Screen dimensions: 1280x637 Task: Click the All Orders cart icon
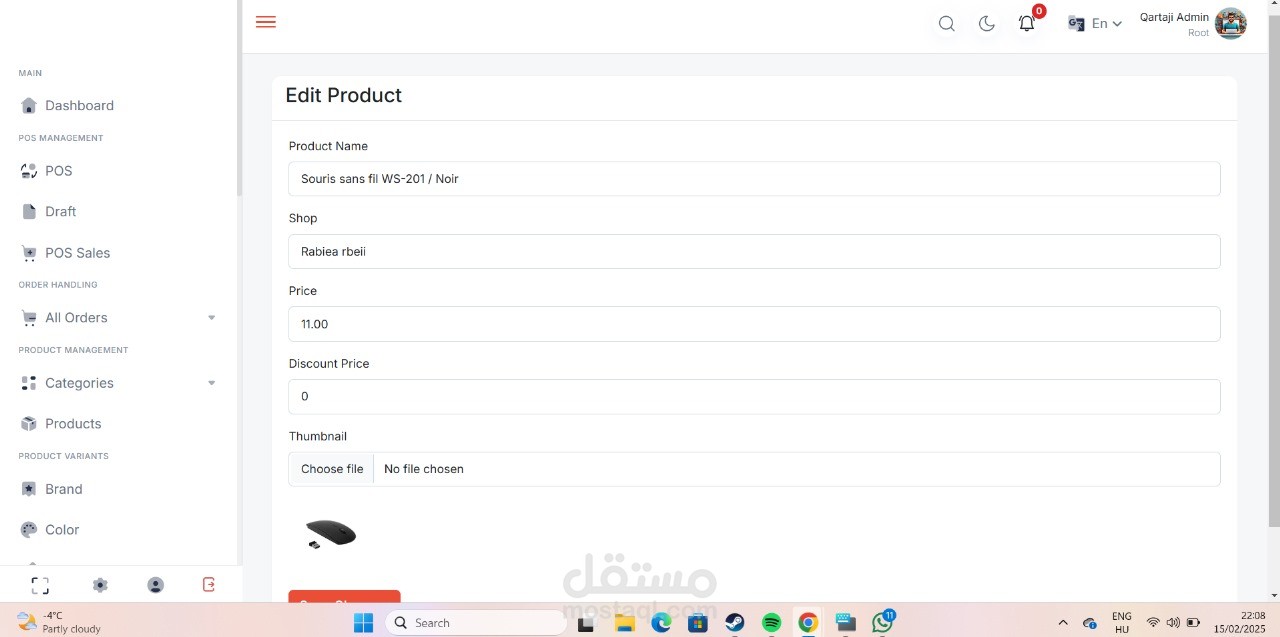point(29,318)
